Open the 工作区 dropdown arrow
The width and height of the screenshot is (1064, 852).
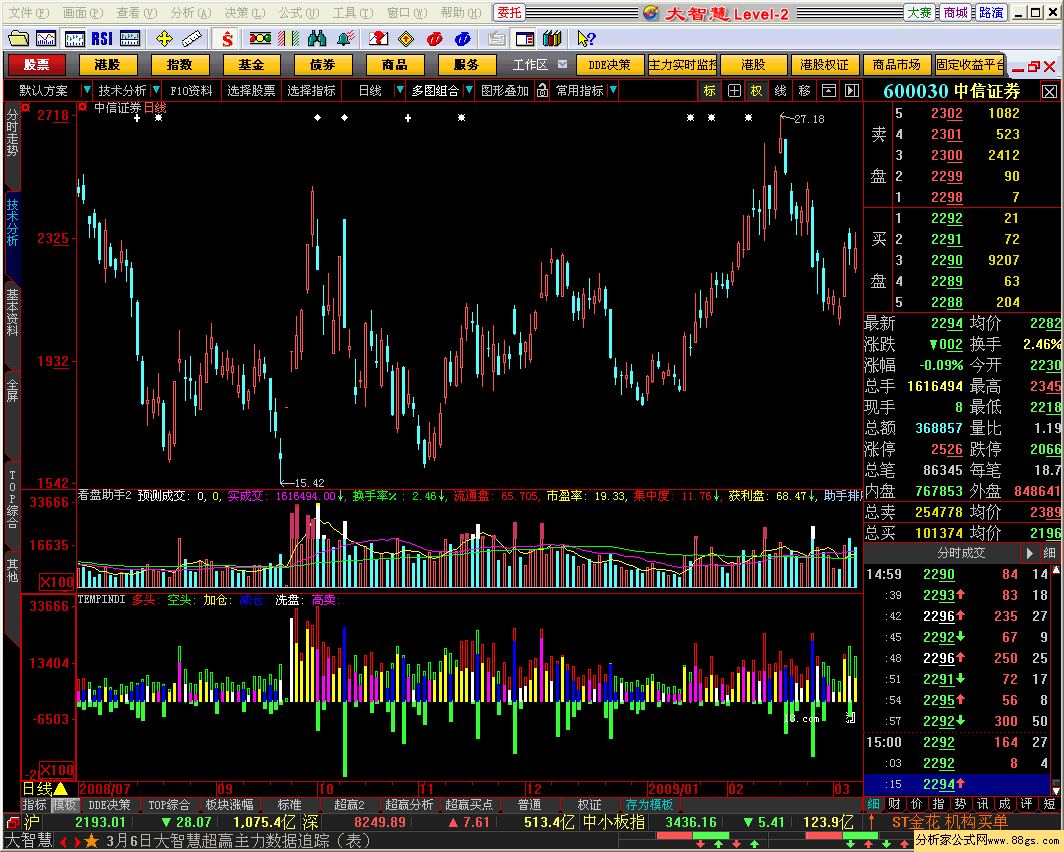[563, 64]
